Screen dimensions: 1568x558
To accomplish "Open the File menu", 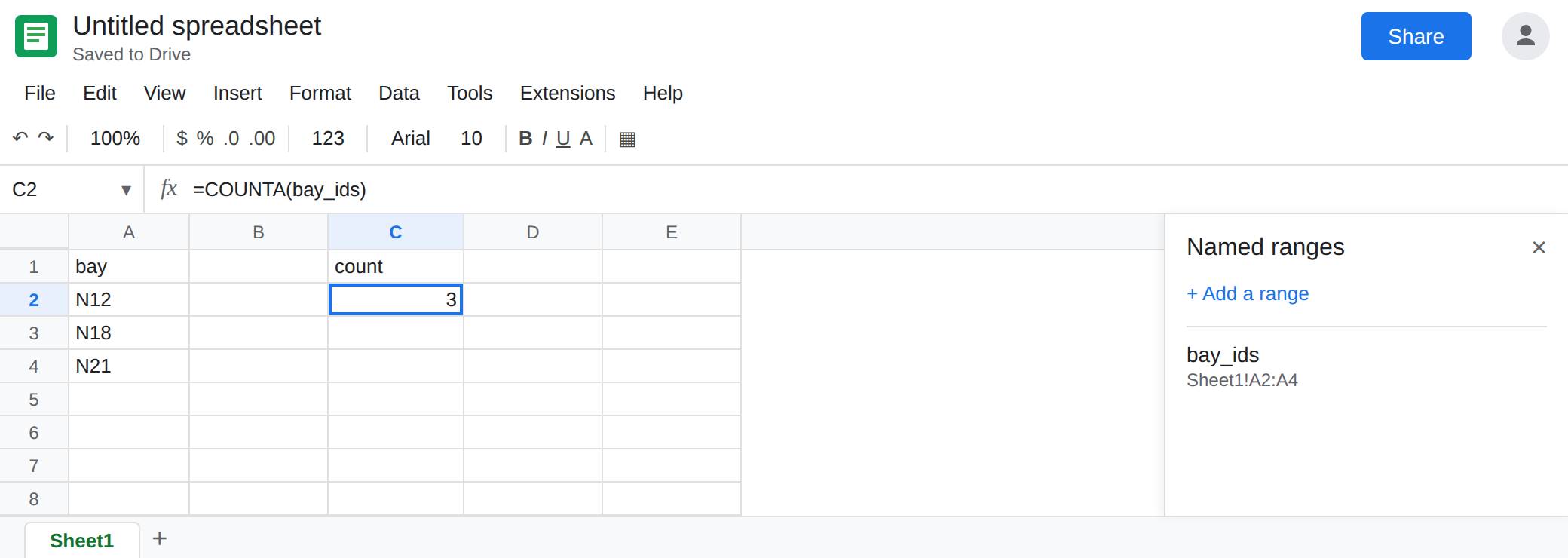I will 40,93.
